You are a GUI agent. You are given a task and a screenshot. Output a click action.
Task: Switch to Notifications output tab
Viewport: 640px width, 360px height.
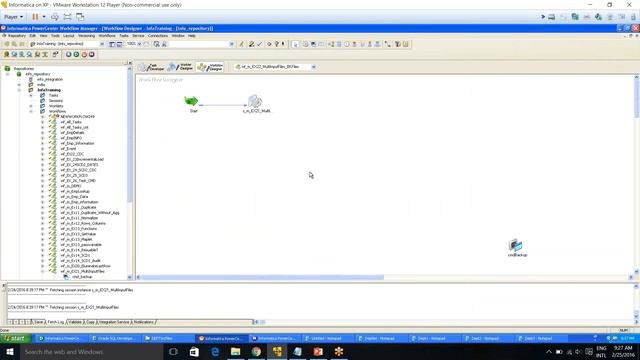click(x=144, y=322)
